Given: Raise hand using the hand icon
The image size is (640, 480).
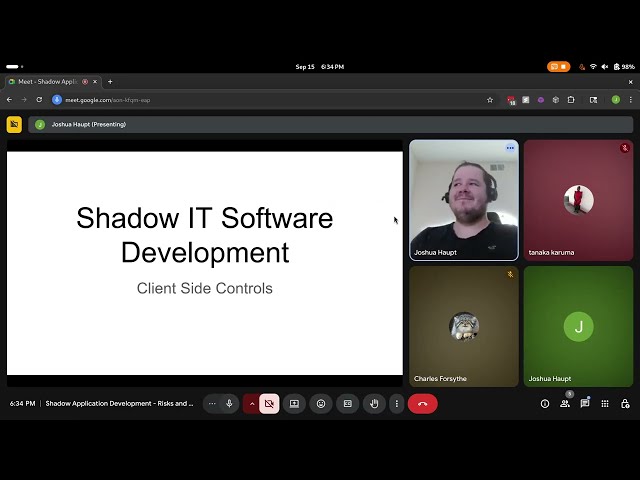Looking at the screenshot, I should coord(374,404).
